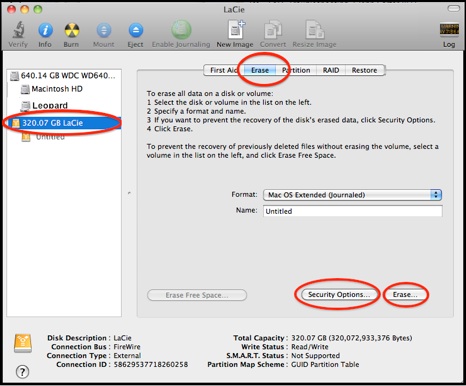
Task: Switch to the Partition tab
Action: [x=296, y=70]
